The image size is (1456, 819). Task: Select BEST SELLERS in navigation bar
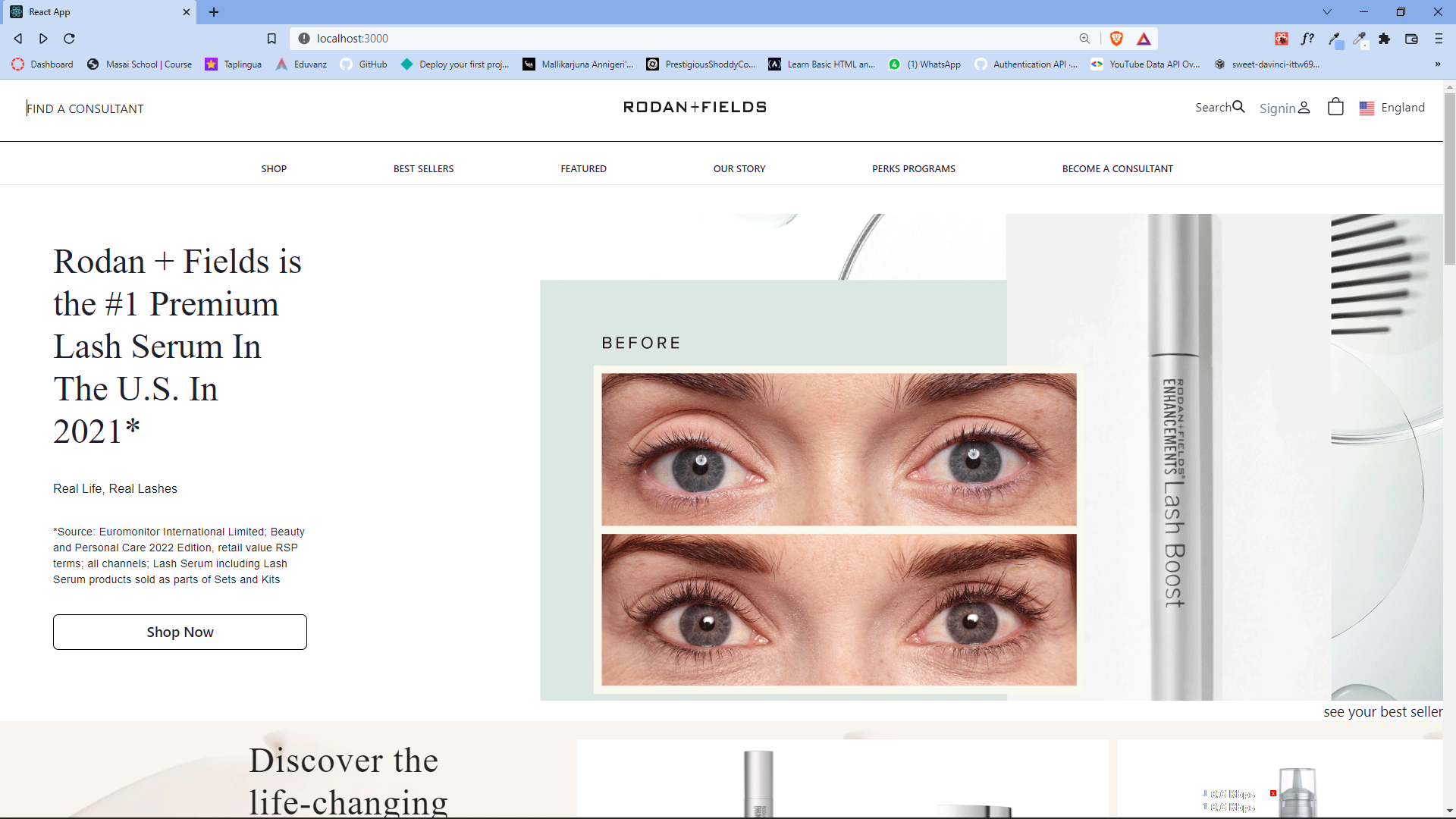coord(423,168)
